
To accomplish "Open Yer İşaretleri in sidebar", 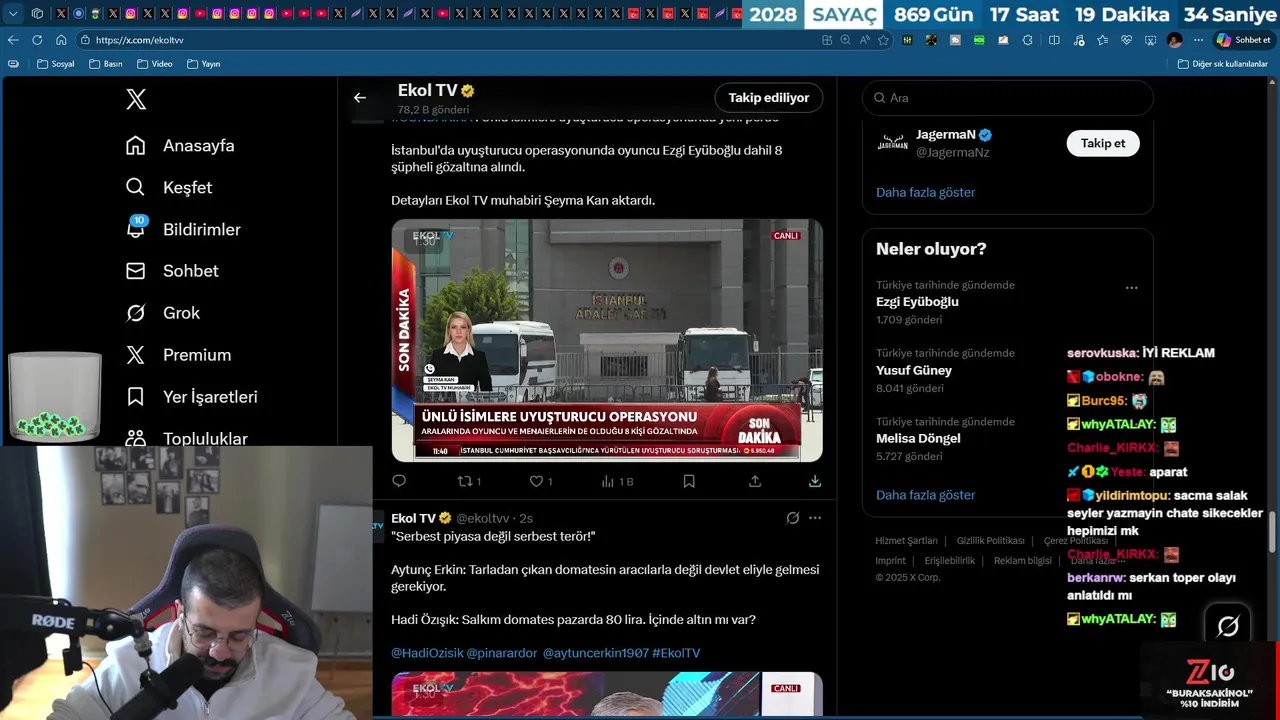I will pyautogui.click(x=192, y=397).
